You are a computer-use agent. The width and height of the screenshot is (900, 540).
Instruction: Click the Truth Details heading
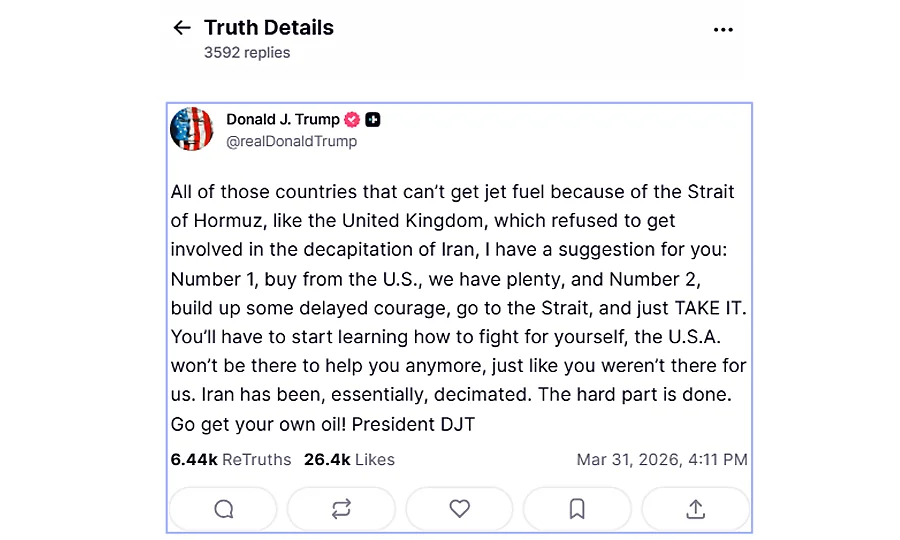[269, 28]
